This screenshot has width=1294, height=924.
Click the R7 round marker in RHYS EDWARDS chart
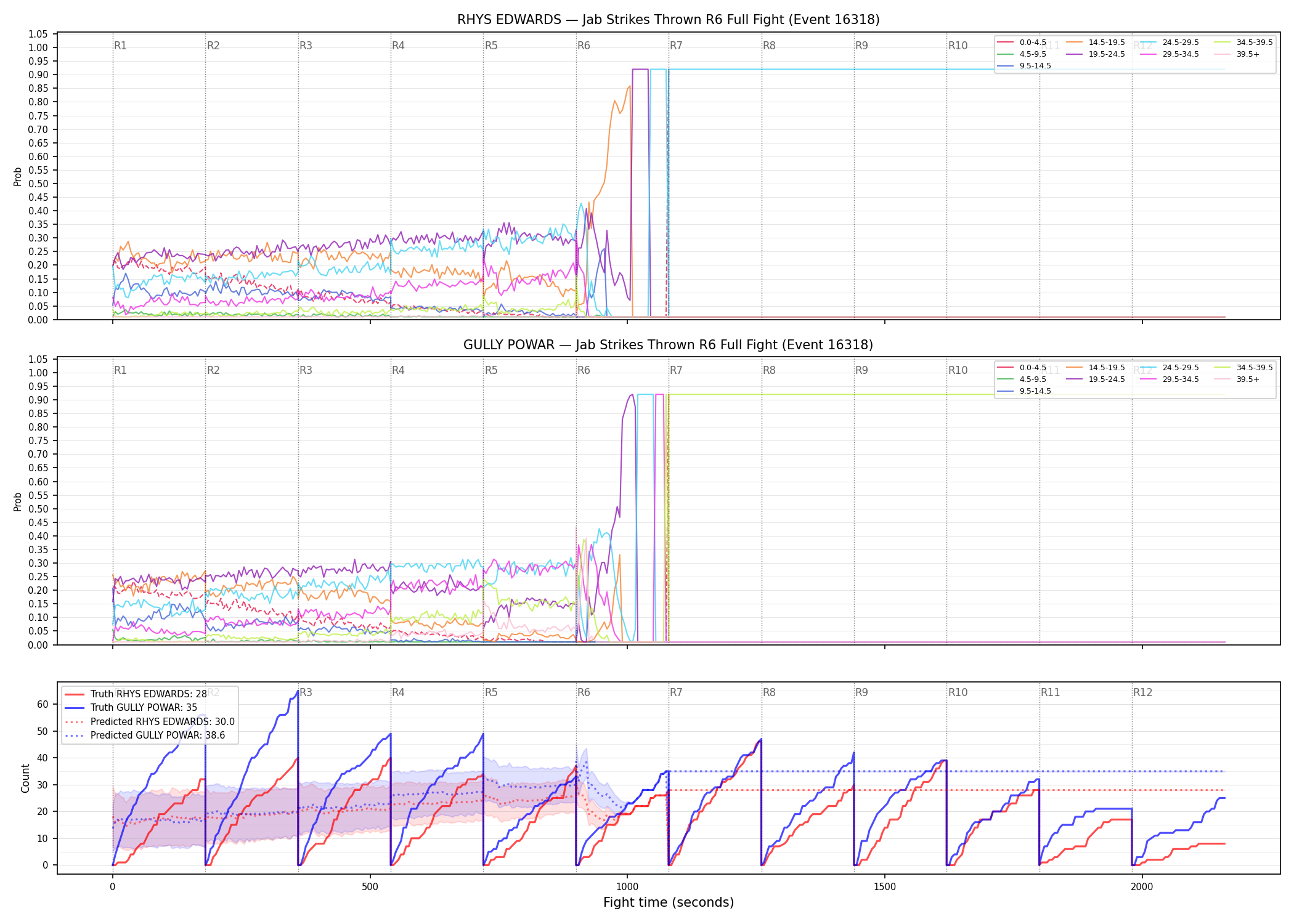click(x=676, y=46)
